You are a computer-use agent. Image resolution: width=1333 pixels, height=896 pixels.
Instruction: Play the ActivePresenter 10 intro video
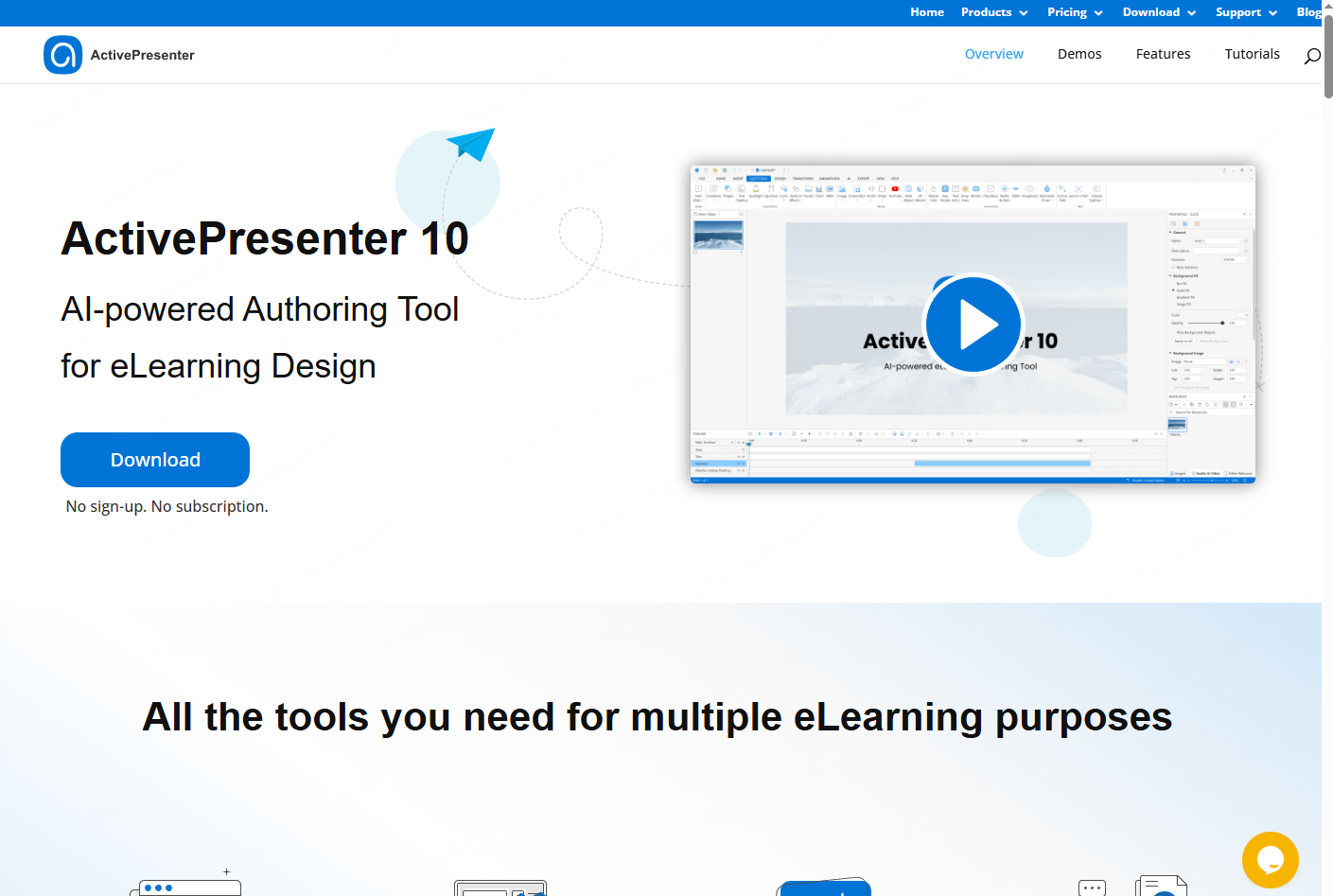[973, 325]
